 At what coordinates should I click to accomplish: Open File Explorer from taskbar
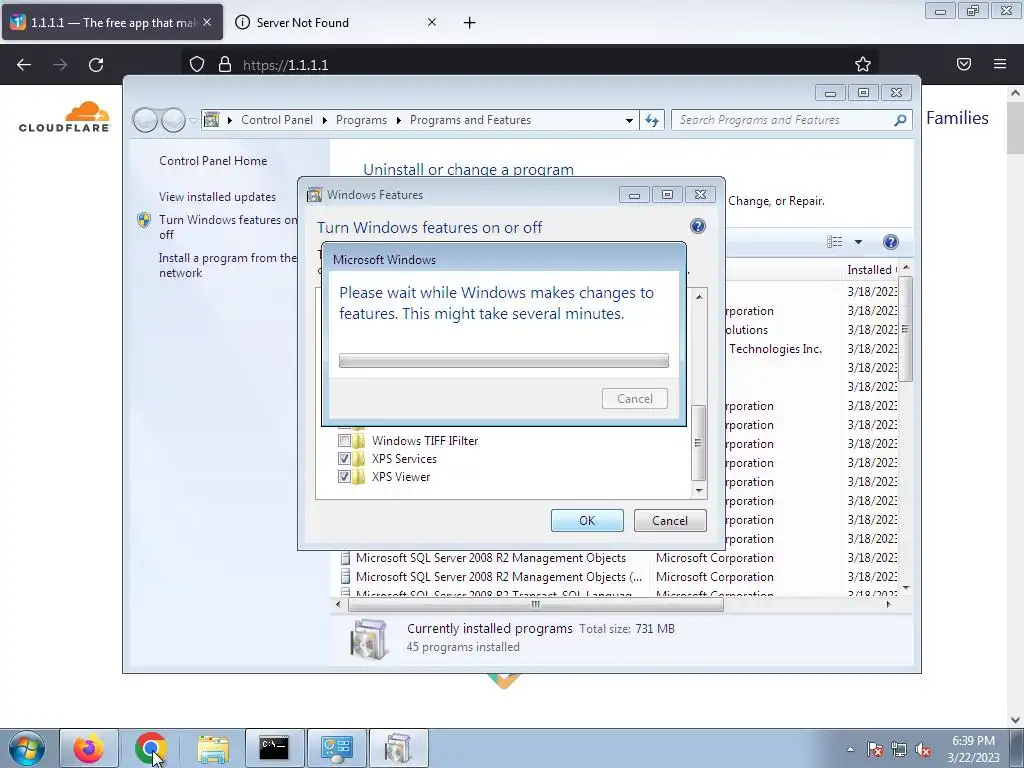pos(213,748)
